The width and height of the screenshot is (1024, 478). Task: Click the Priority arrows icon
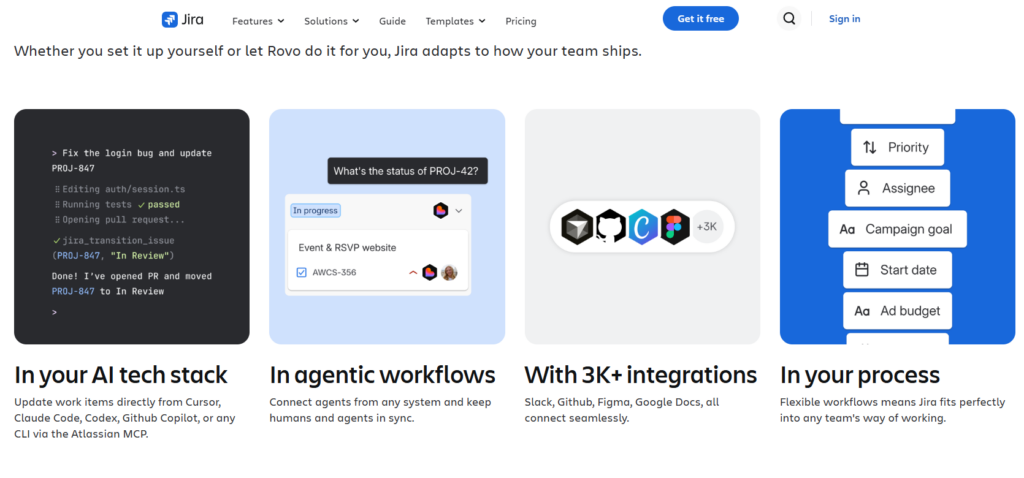pyautogui.click(x=869, y=148)
